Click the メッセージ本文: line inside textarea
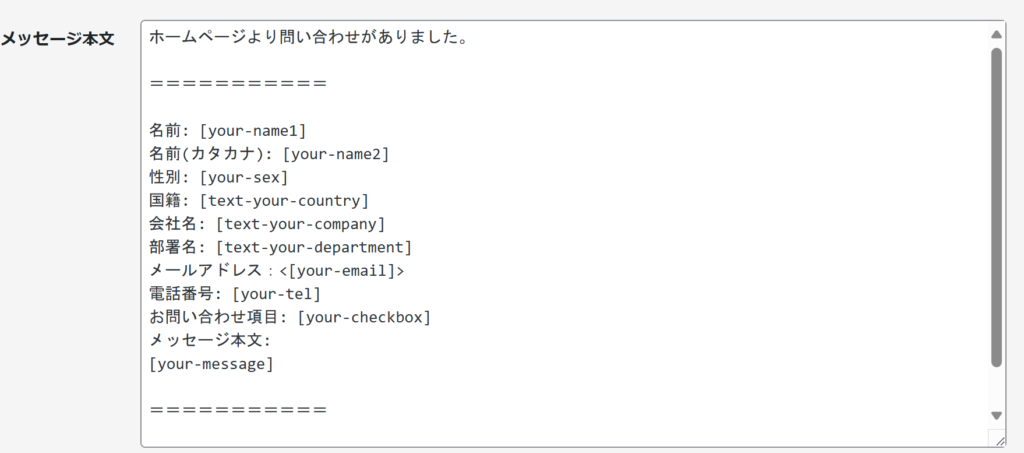The image size is (1024, 453). [210, 341]
